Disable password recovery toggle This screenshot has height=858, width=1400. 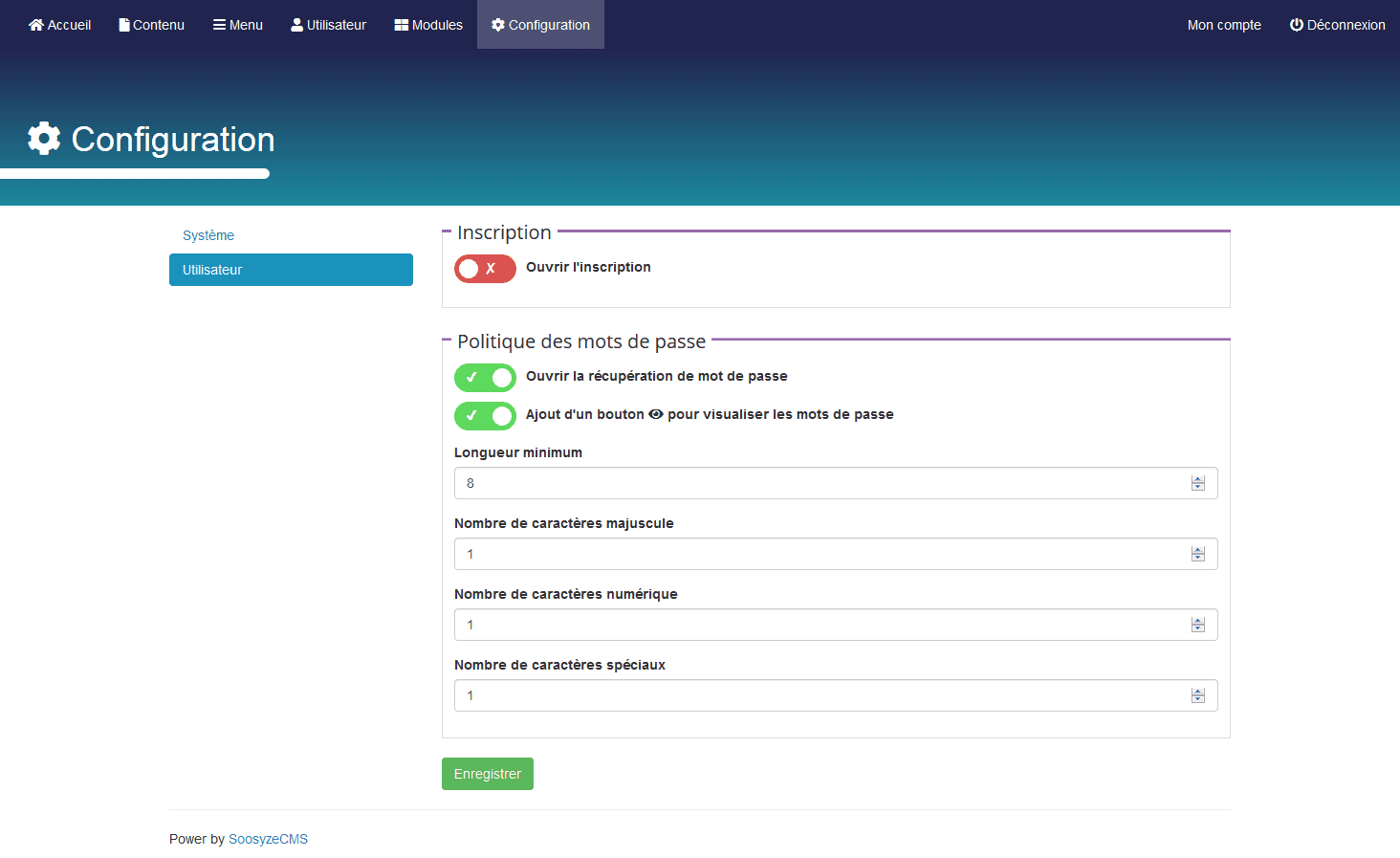click(x=485, y=378)
